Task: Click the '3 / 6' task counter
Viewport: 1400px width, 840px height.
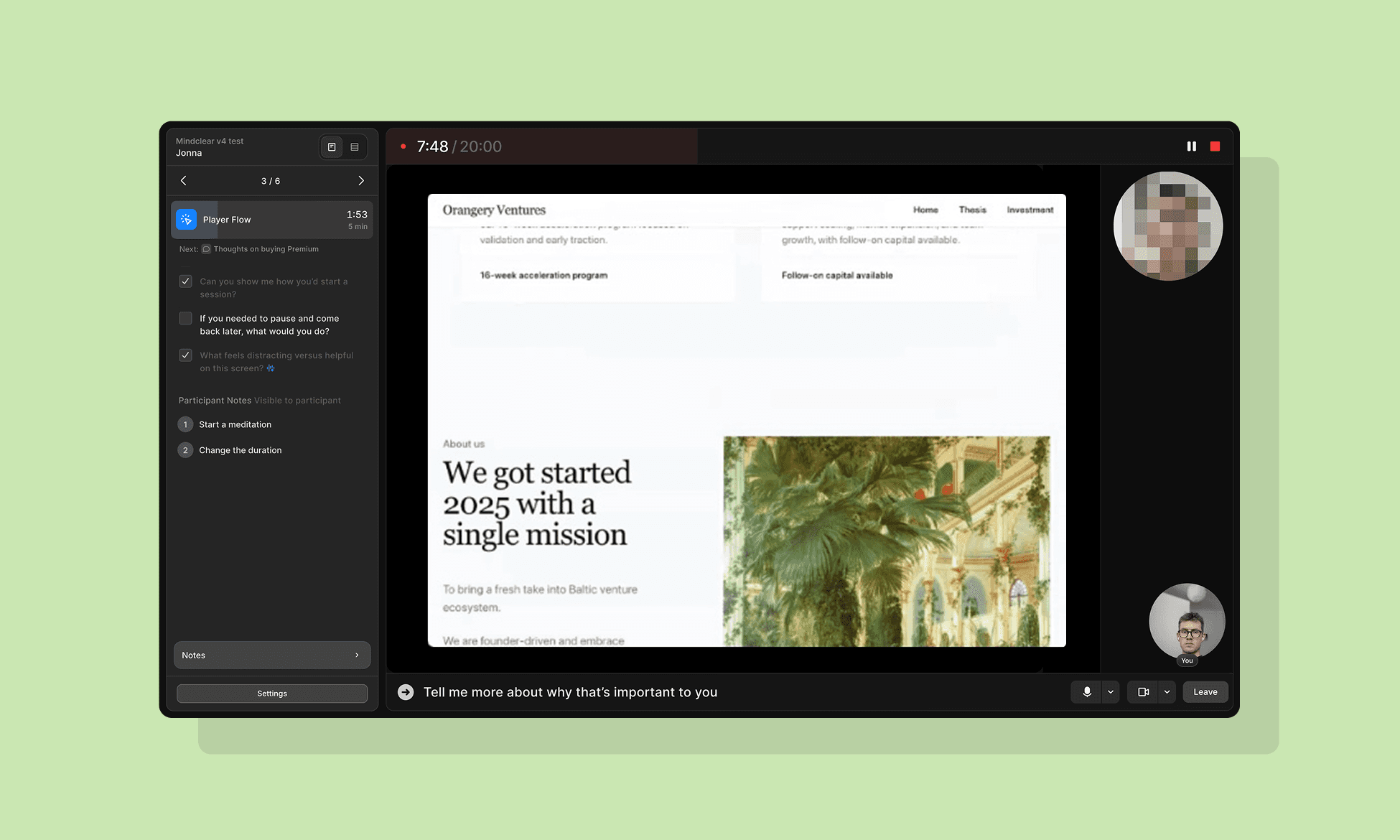Action: point(271,181)
